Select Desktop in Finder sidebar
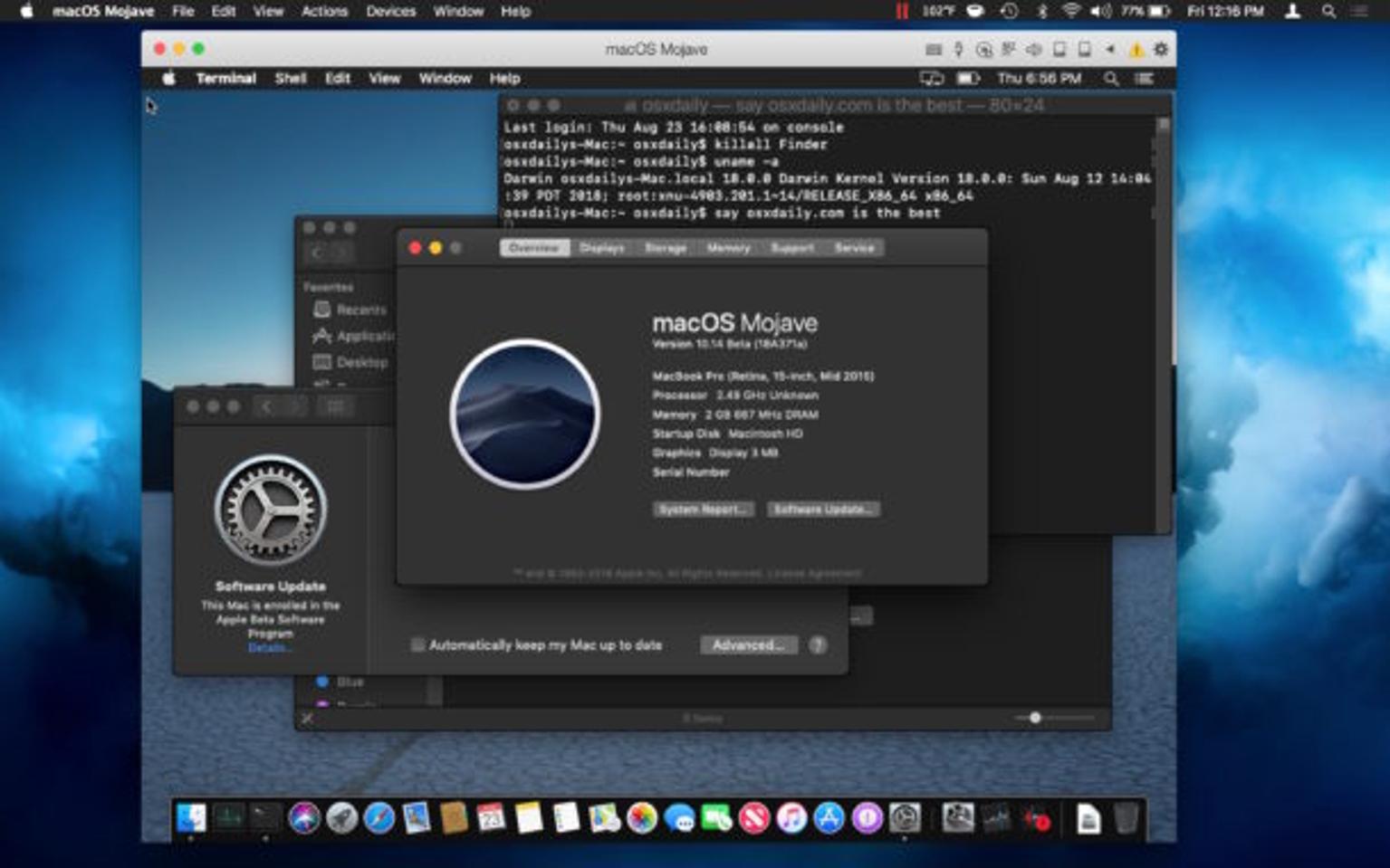Image resolution: width=1390 pixels, height=868 pixels. (x=350, y=362)
